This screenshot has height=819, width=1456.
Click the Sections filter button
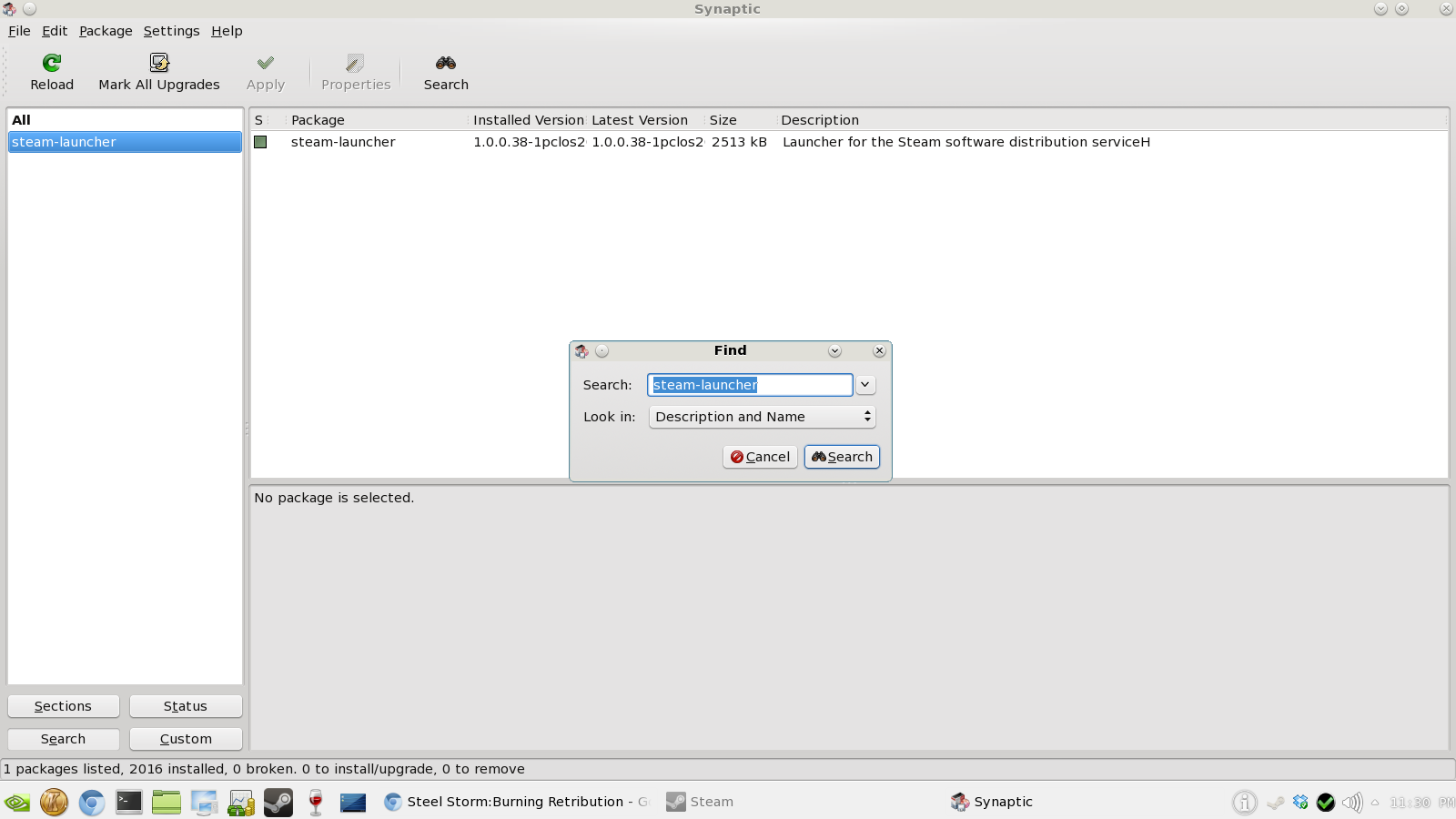pyautogui.click(x=64, y=706)
